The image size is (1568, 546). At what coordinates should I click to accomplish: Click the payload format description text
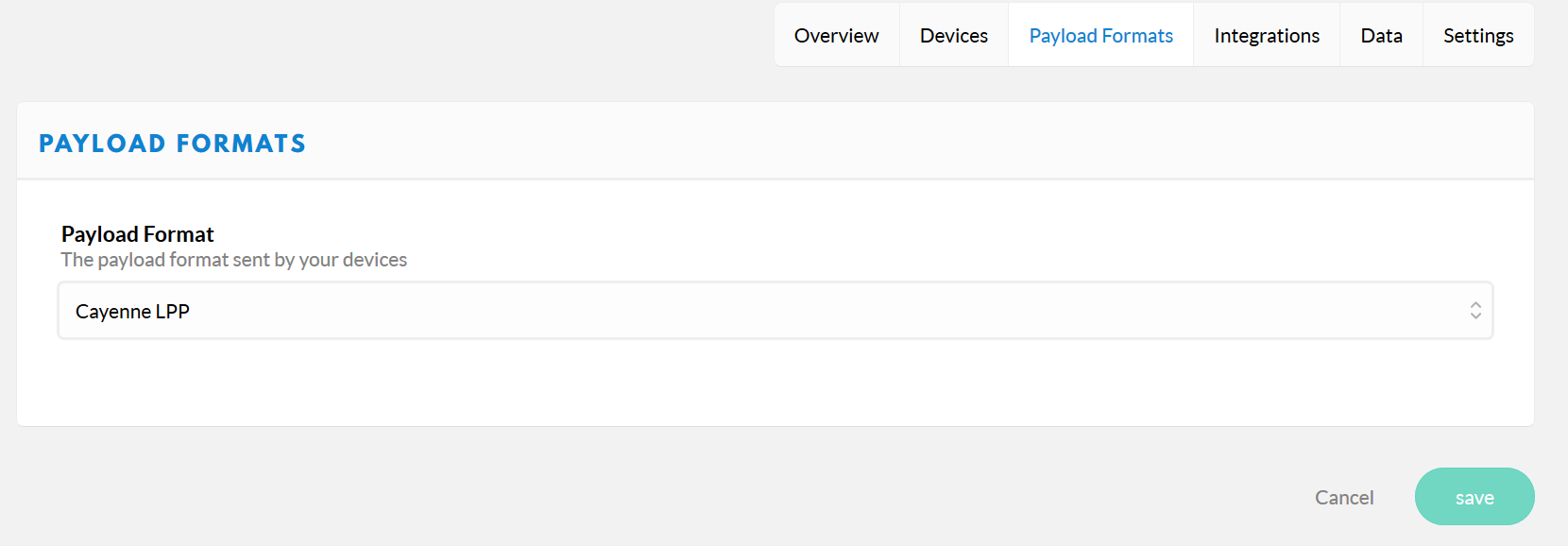(x=234, y=260)
